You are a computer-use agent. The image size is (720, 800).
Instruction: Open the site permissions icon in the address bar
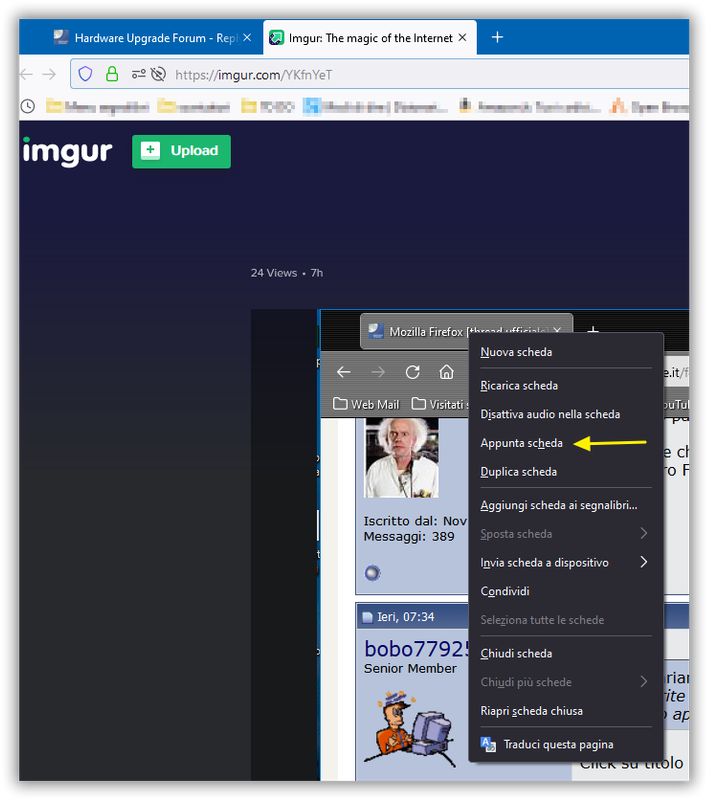tap(138, 74)
